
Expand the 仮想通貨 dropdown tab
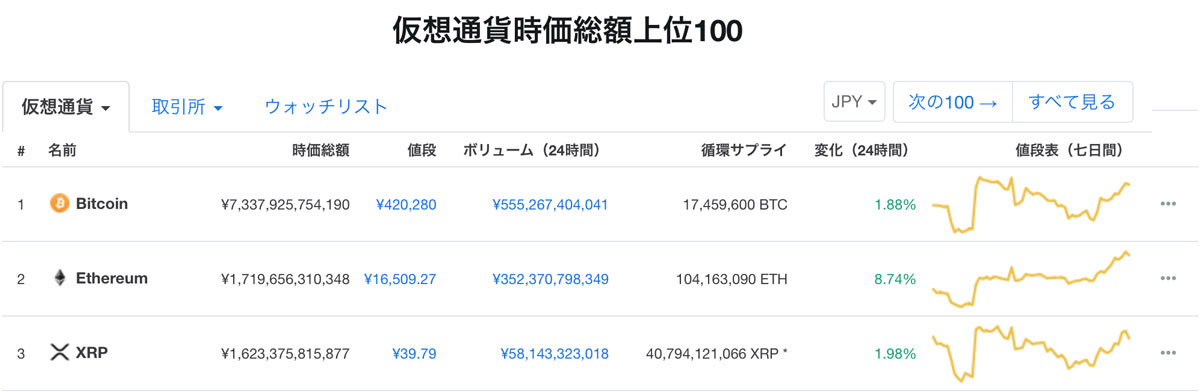coord(66,106)
